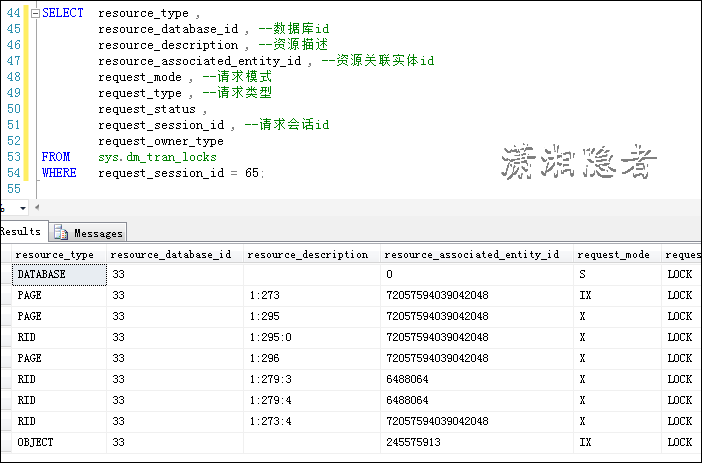
Task: Select the resource_description cell 1:296
Action: coord(312,358)
